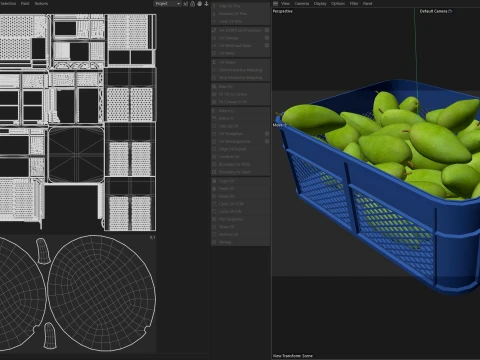This screenshot has width=480, height=360.
Task: Click the Perspective view label
Action: (x=283, y=11)
